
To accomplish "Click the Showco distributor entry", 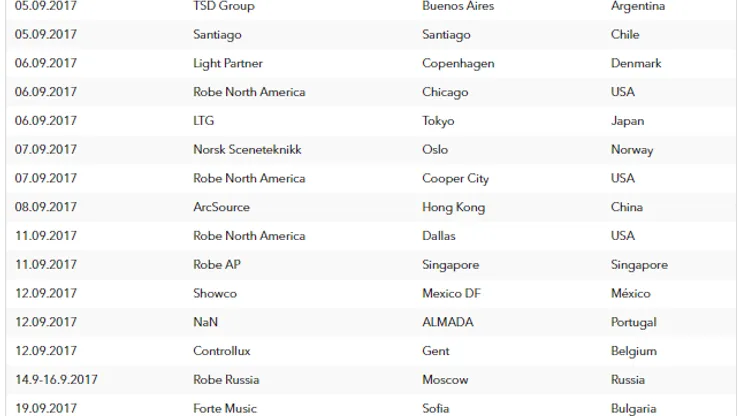I will click(x=215, y=293).
